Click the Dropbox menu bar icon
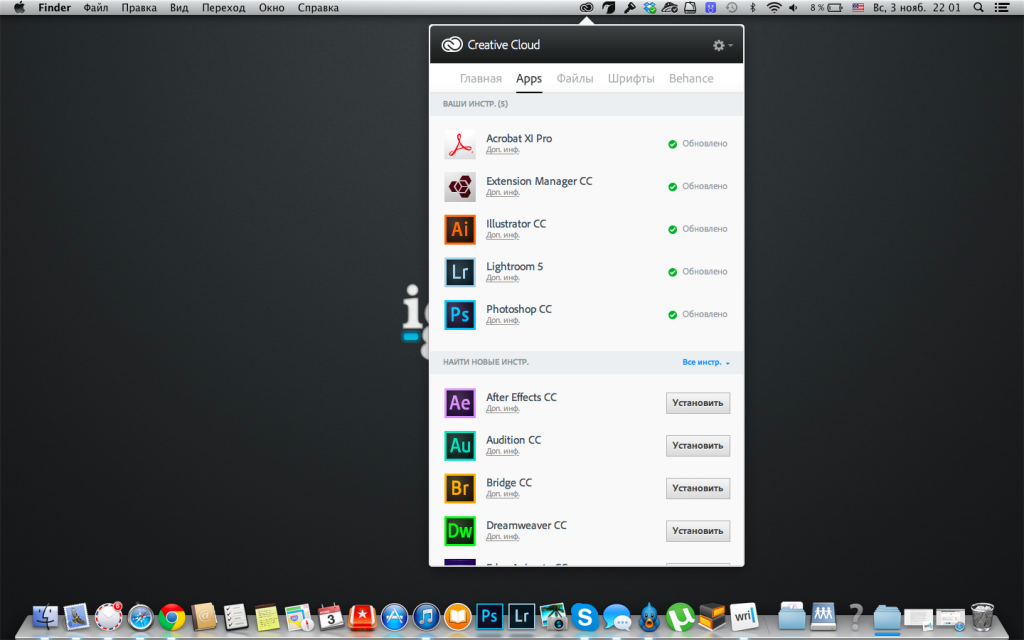Viewport: 1024px width, 640px height. (649, 8)
